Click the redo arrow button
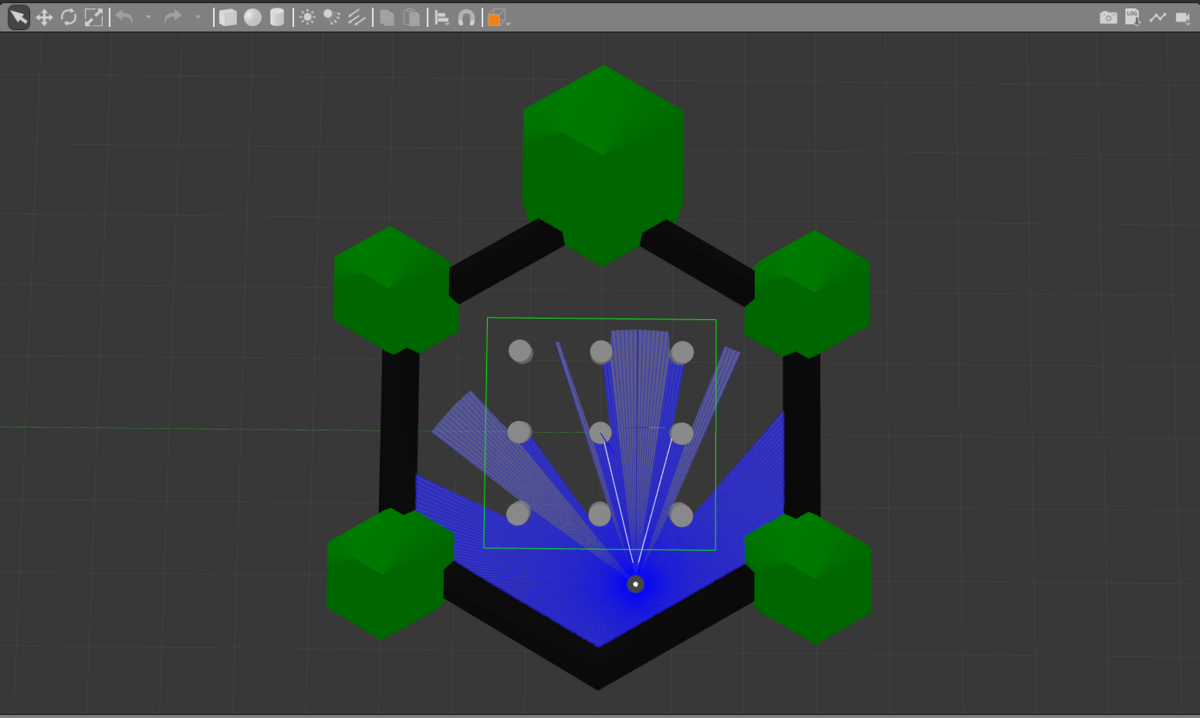The width and height of the screenshot is (1200, 718). click(x=172, y=17)
